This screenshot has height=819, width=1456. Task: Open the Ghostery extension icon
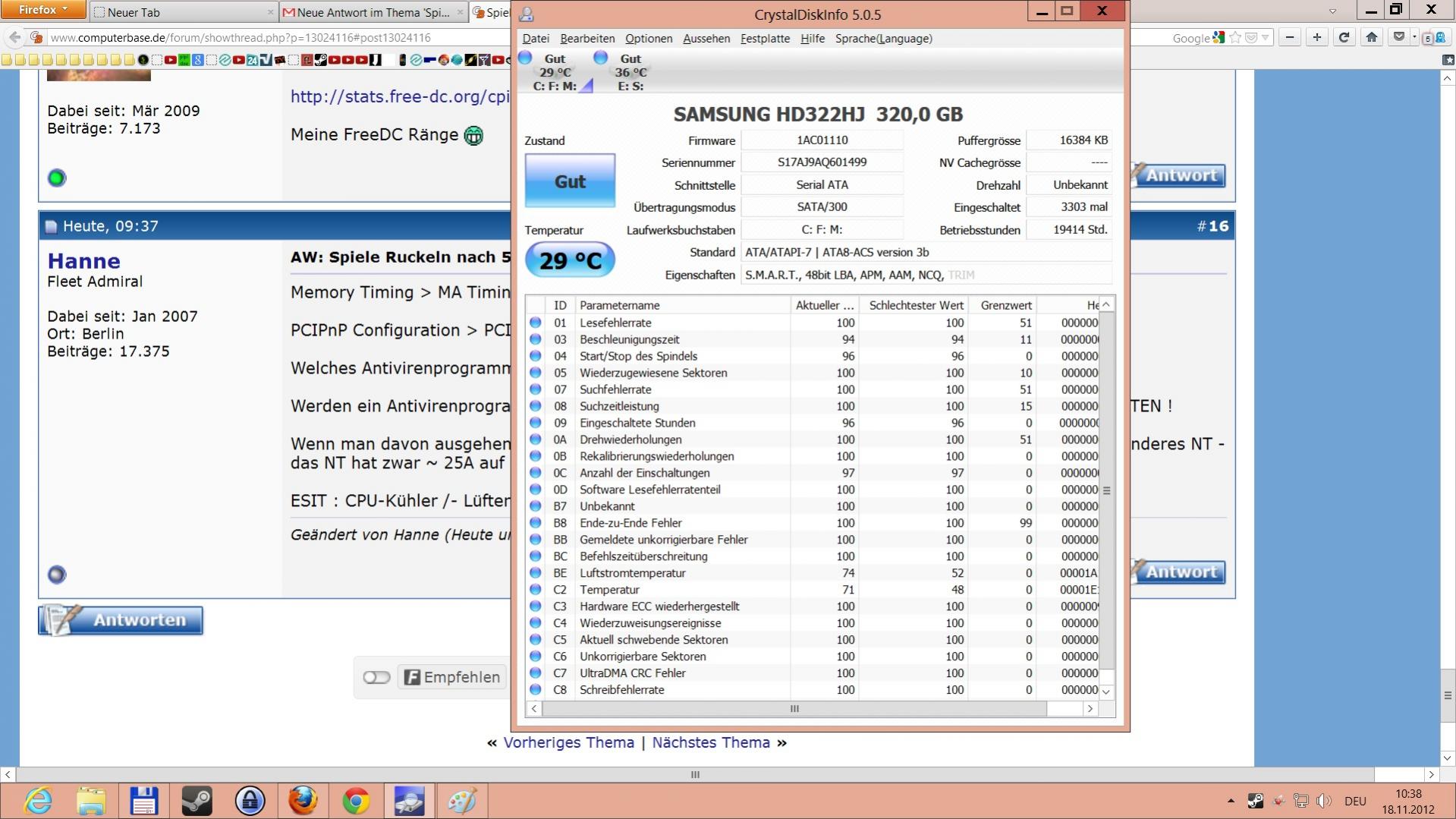coord(1439,37)
